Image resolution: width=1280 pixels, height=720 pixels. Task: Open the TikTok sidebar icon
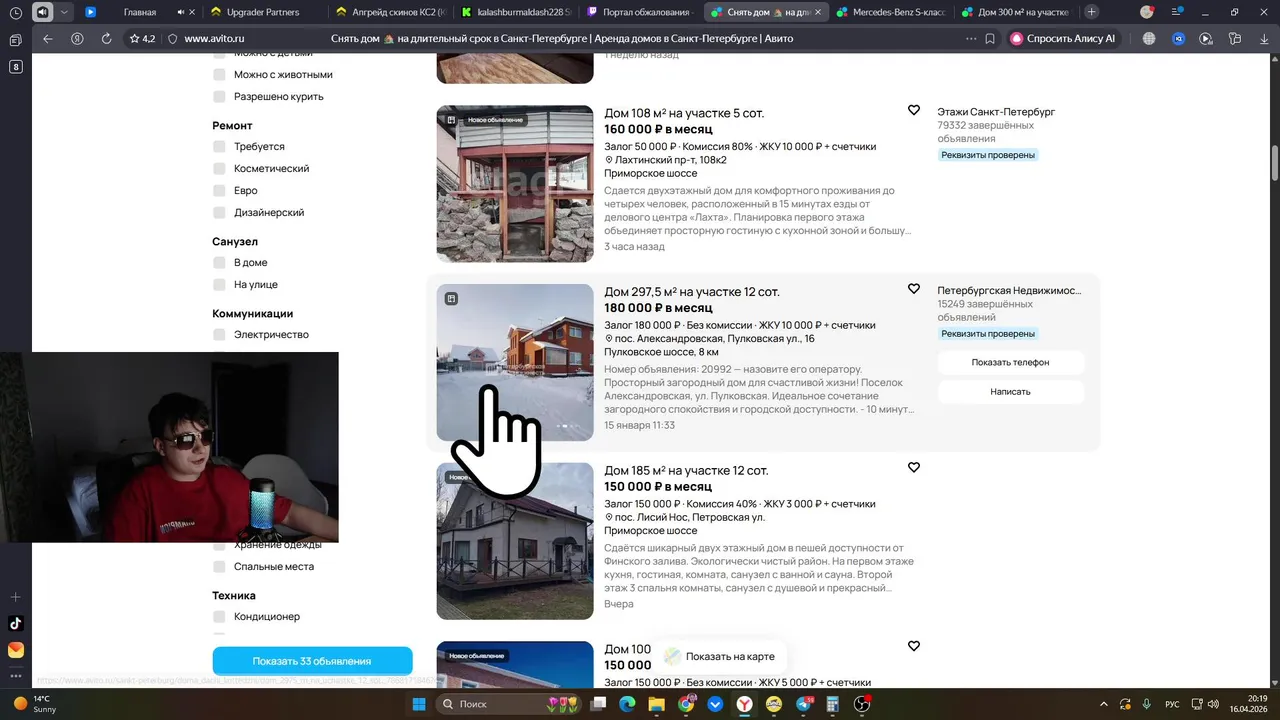pyautogui.click(x=15, y=623)
